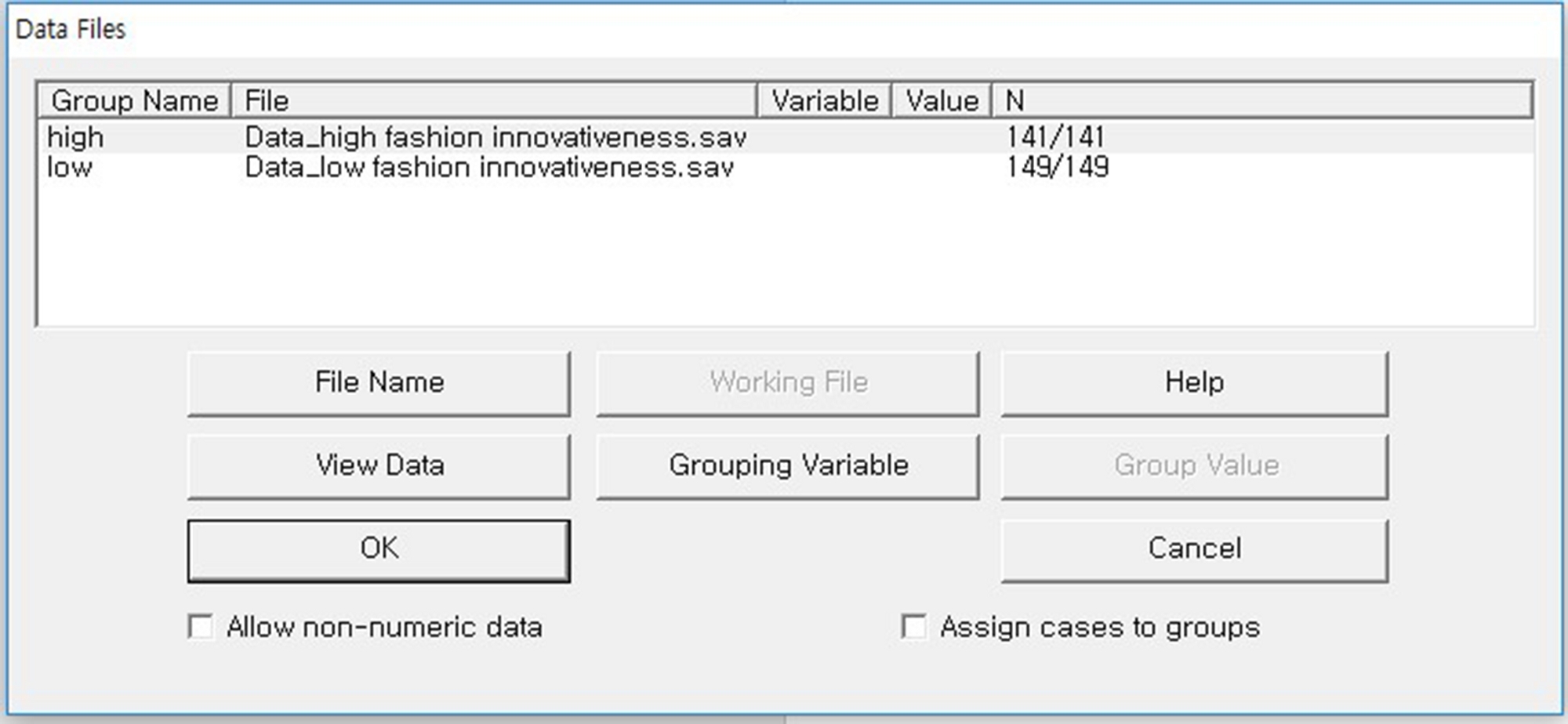Image resolution: width=1568 pixels, height=724 pixels.
Task: Click the Group Name column header
Action: 134,101
